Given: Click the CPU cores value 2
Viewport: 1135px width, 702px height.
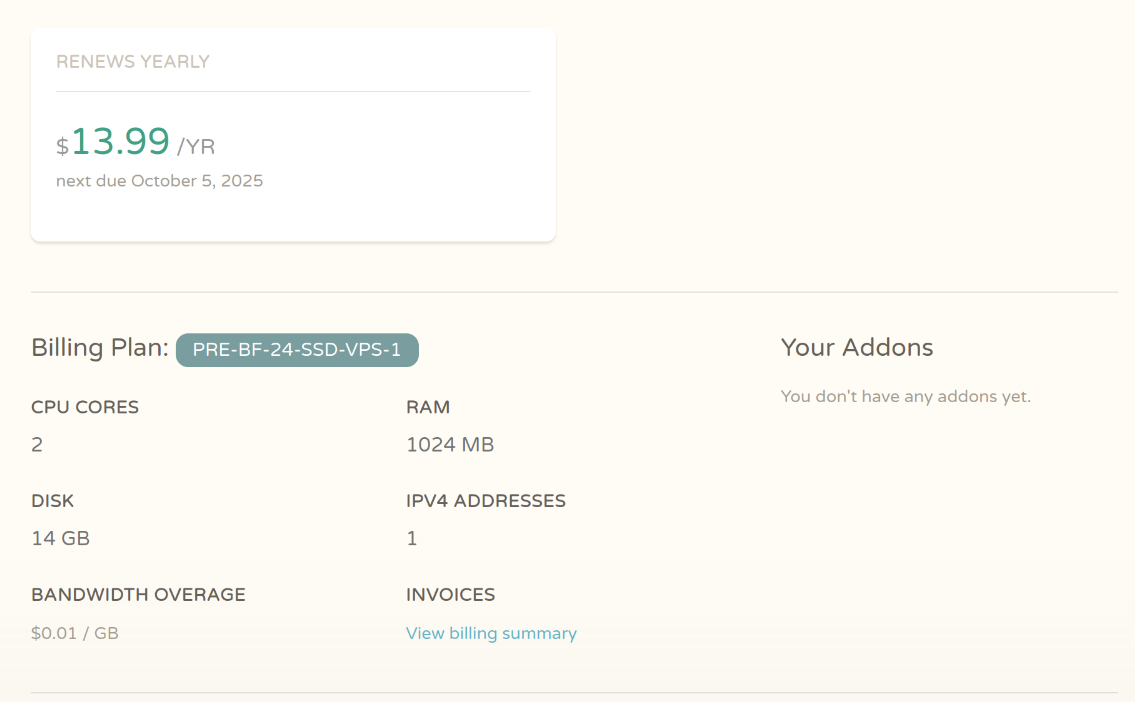Looking at the screenshot, I should (x=37, y=444).
